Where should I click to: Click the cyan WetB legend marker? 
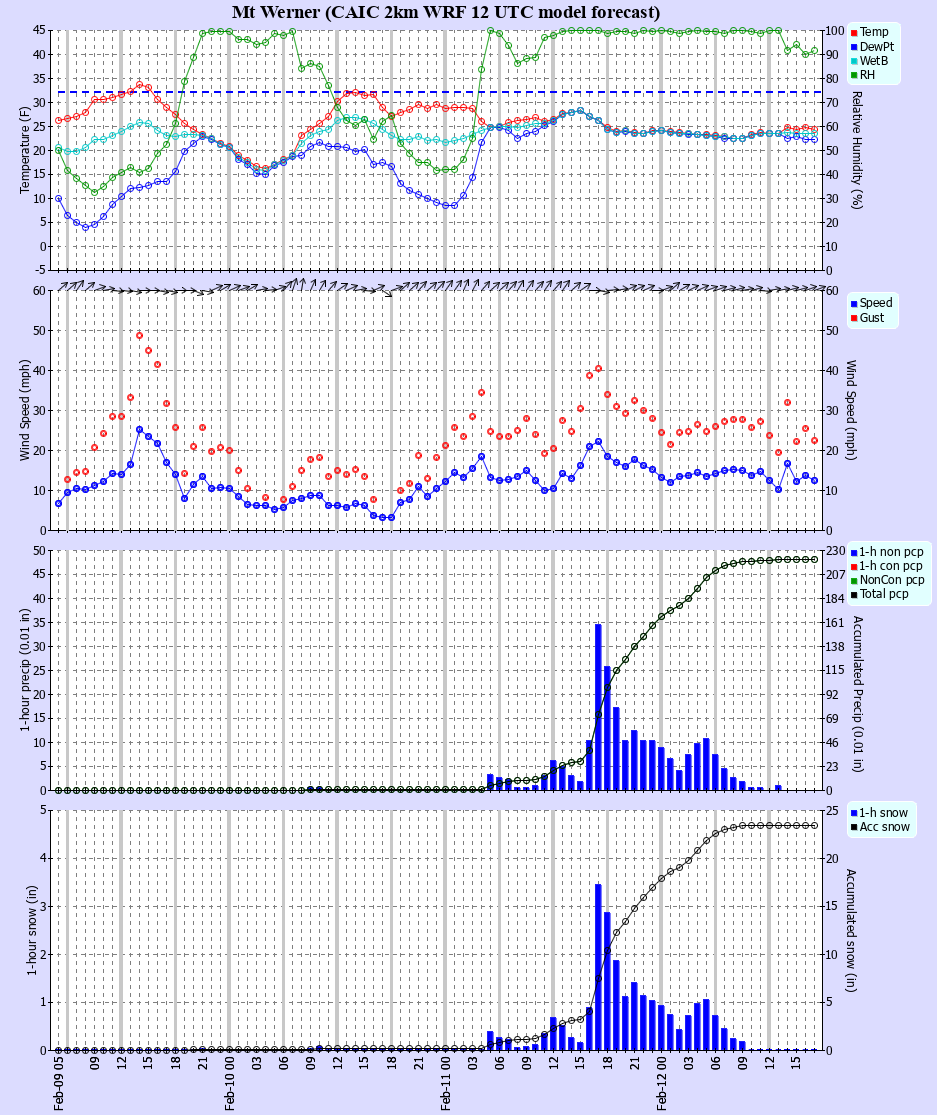(x=853, y=59)
